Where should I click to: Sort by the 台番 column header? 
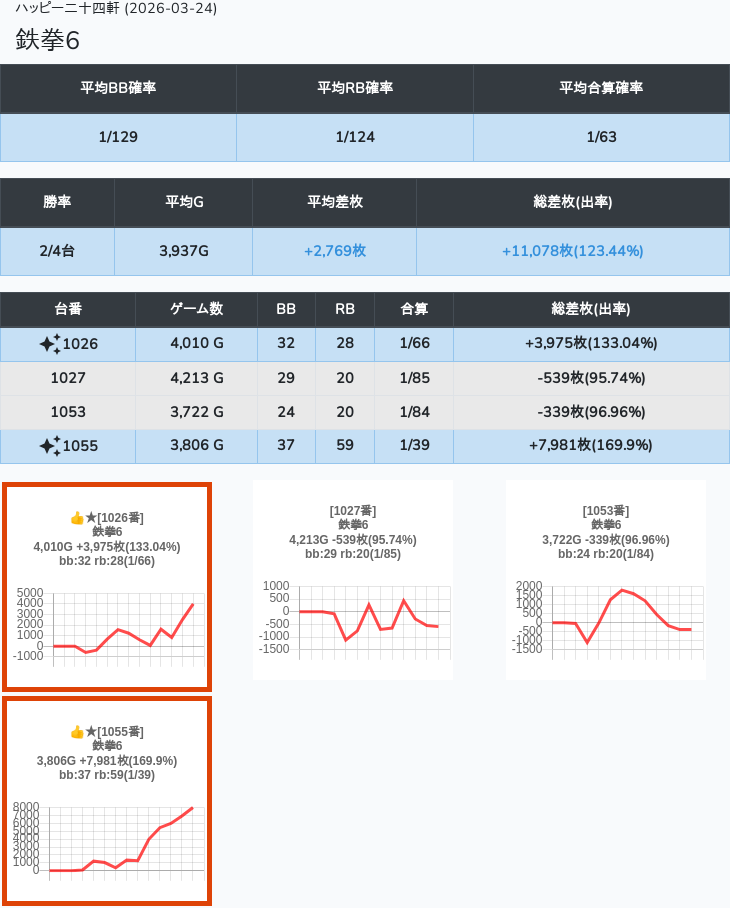point(68,309)
